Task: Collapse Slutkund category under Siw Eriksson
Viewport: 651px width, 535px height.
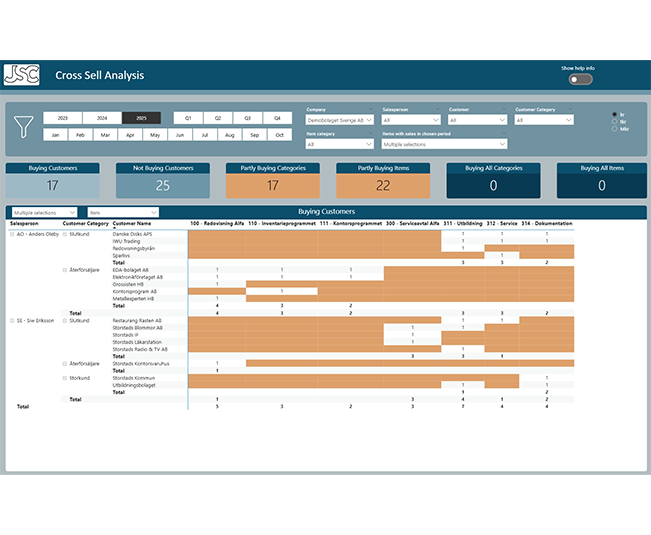Action: click(65, 320)
